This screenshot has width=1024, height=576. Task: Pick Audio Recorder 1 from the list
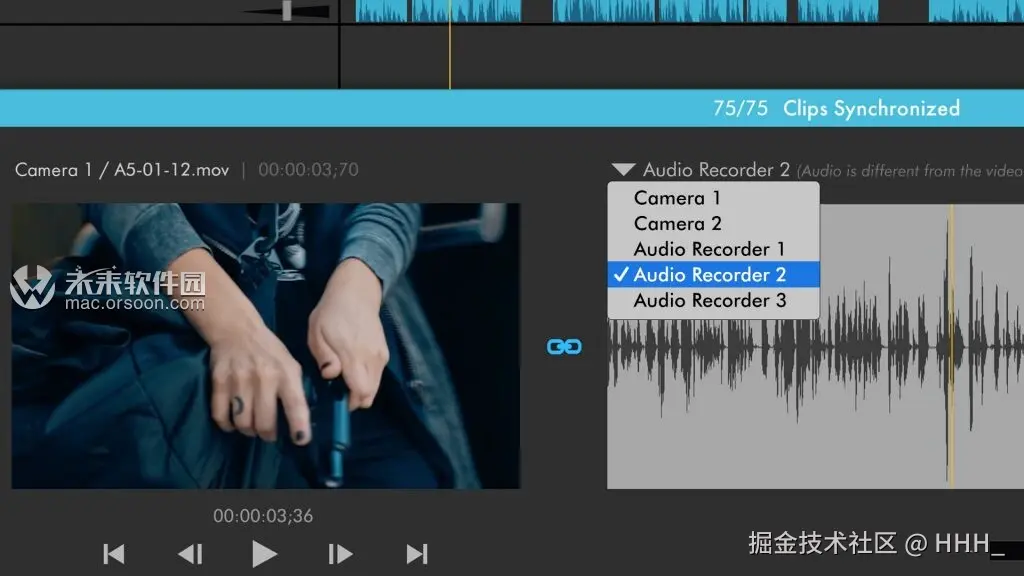click(x=713, y=249)
